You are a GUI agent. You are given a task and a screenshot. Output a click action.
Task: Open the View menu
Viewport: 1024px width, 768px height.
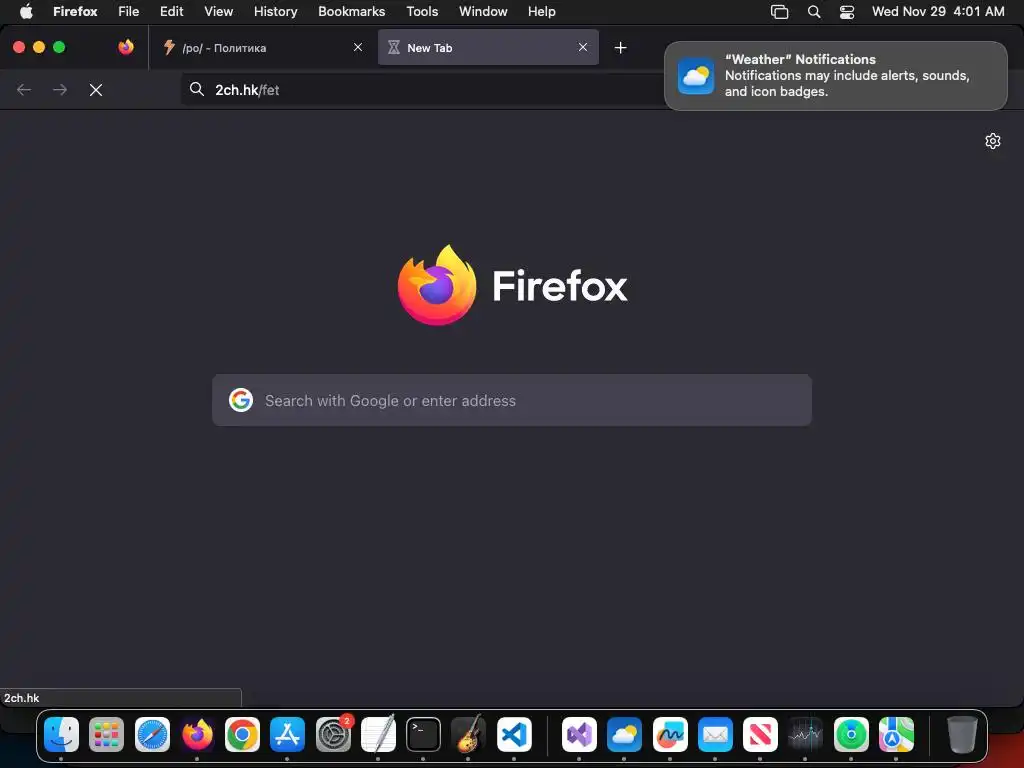pyautogui.click(x=219, y=11)
